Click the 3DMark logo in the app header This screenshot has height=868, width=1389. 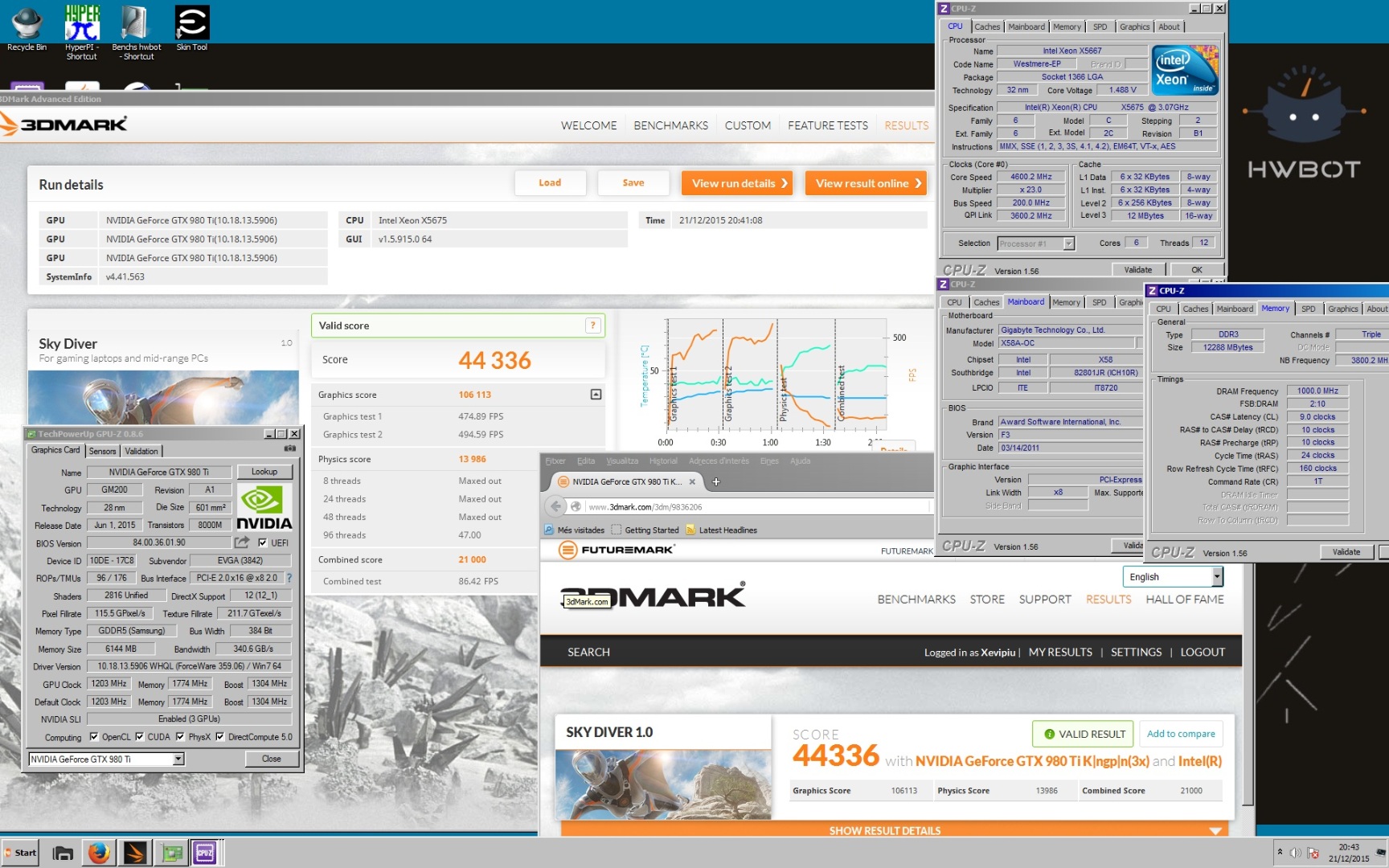64,125
